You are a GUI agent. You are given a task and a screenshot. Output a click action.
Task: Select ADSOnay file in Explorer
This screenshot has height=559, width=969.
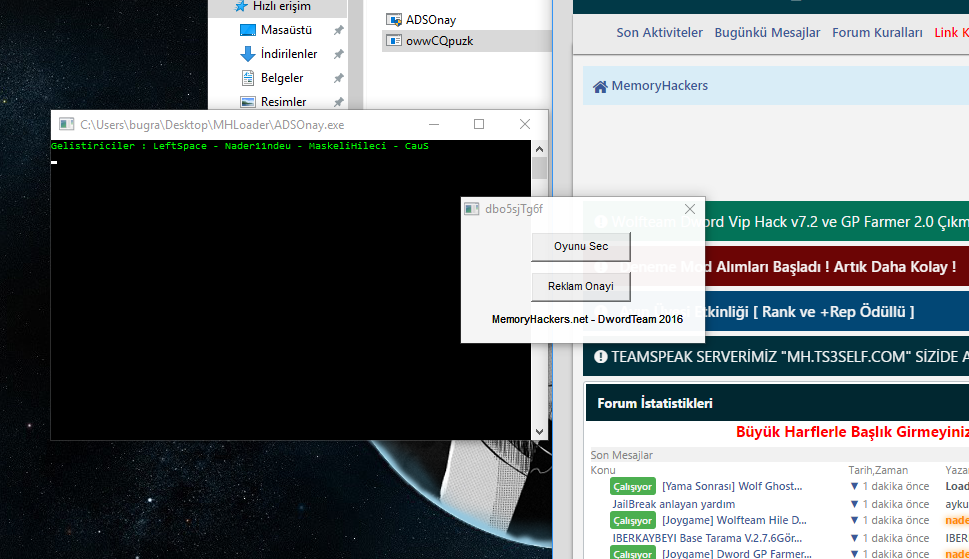coord(431,20)
